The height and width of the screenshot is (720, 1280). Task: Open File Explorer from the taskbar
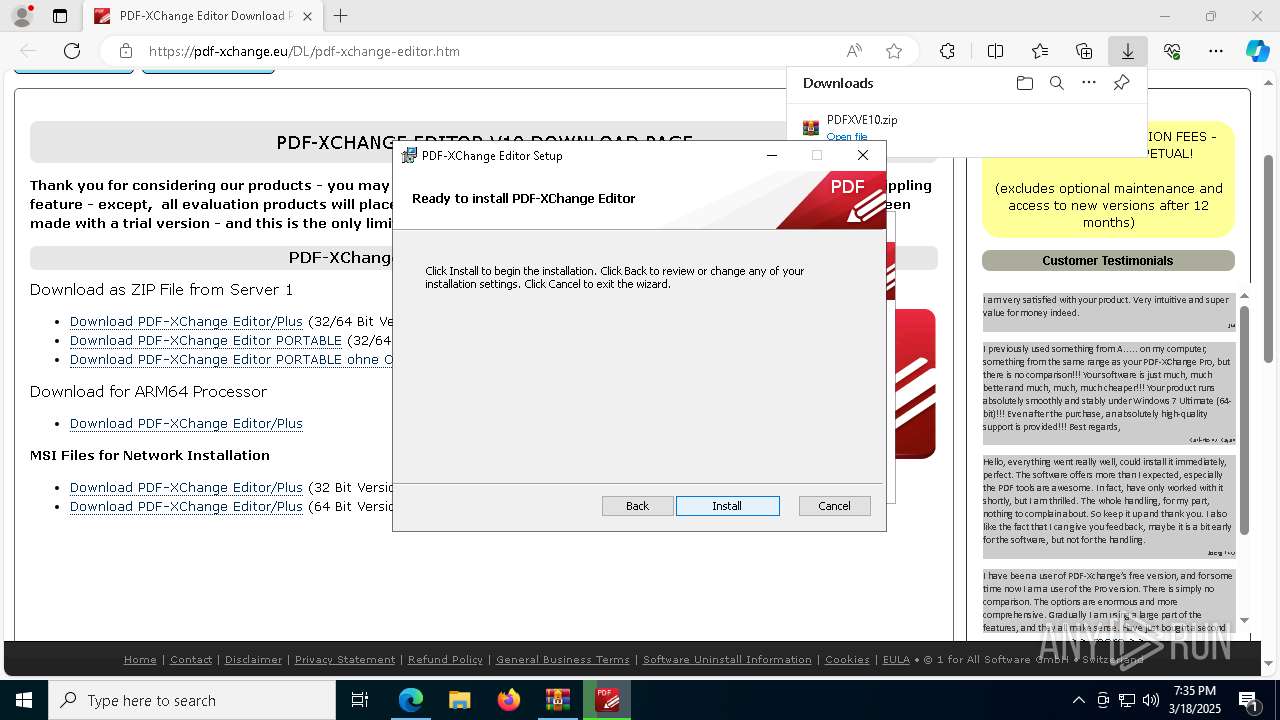[459, 700]
